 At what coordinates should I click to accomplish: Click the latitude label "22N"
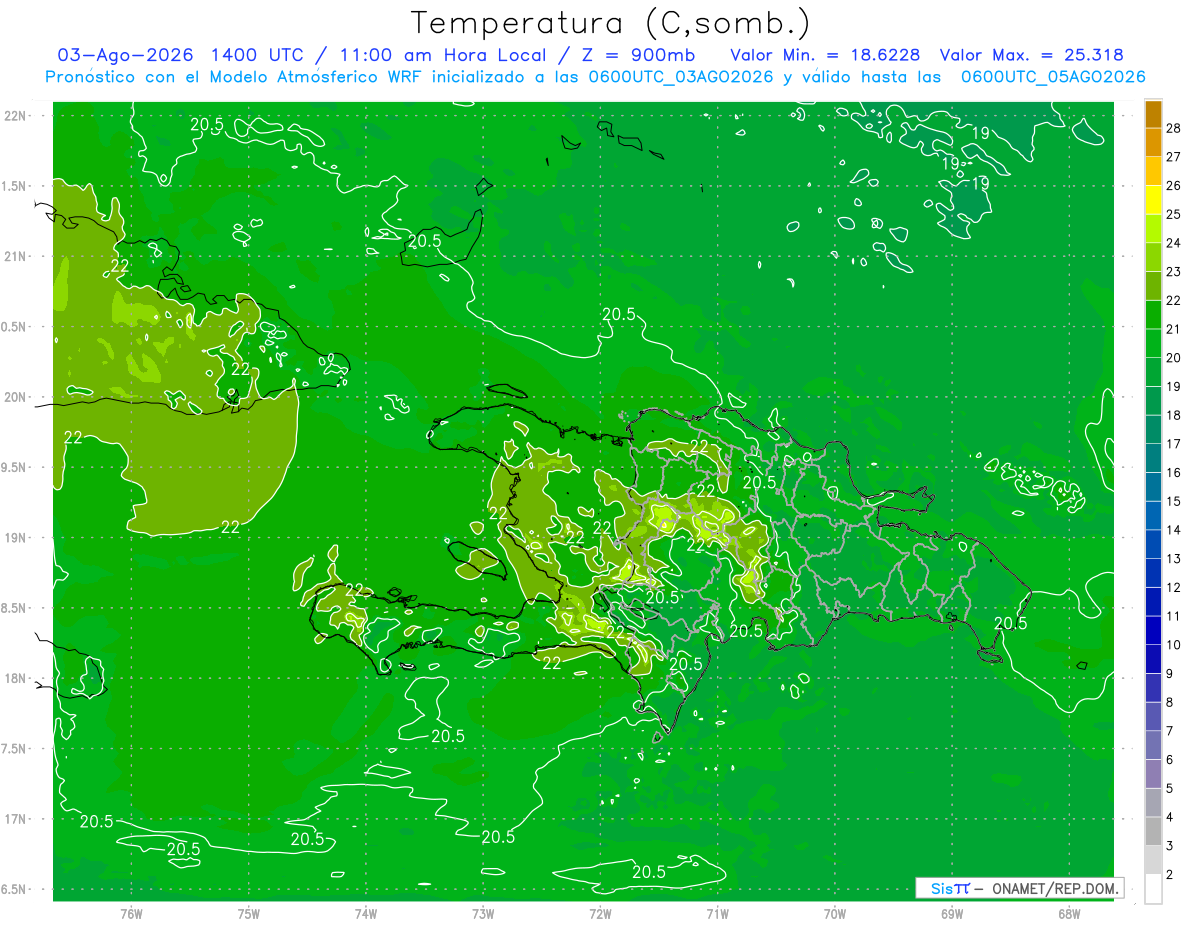point(15,116)
